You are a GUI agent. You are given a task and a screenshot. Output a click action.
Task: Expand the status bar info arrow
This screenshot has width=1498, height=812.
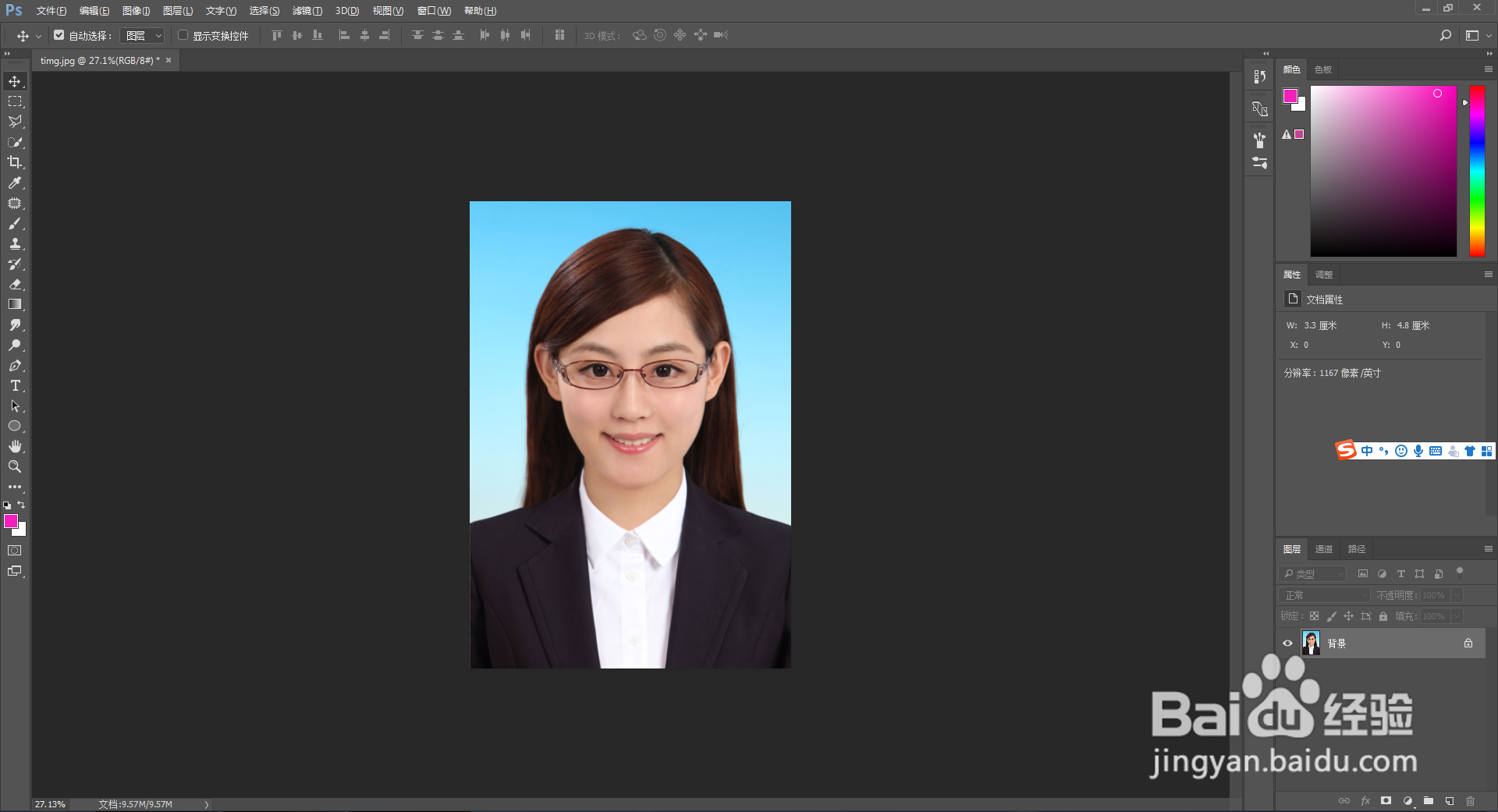point(207,804)
